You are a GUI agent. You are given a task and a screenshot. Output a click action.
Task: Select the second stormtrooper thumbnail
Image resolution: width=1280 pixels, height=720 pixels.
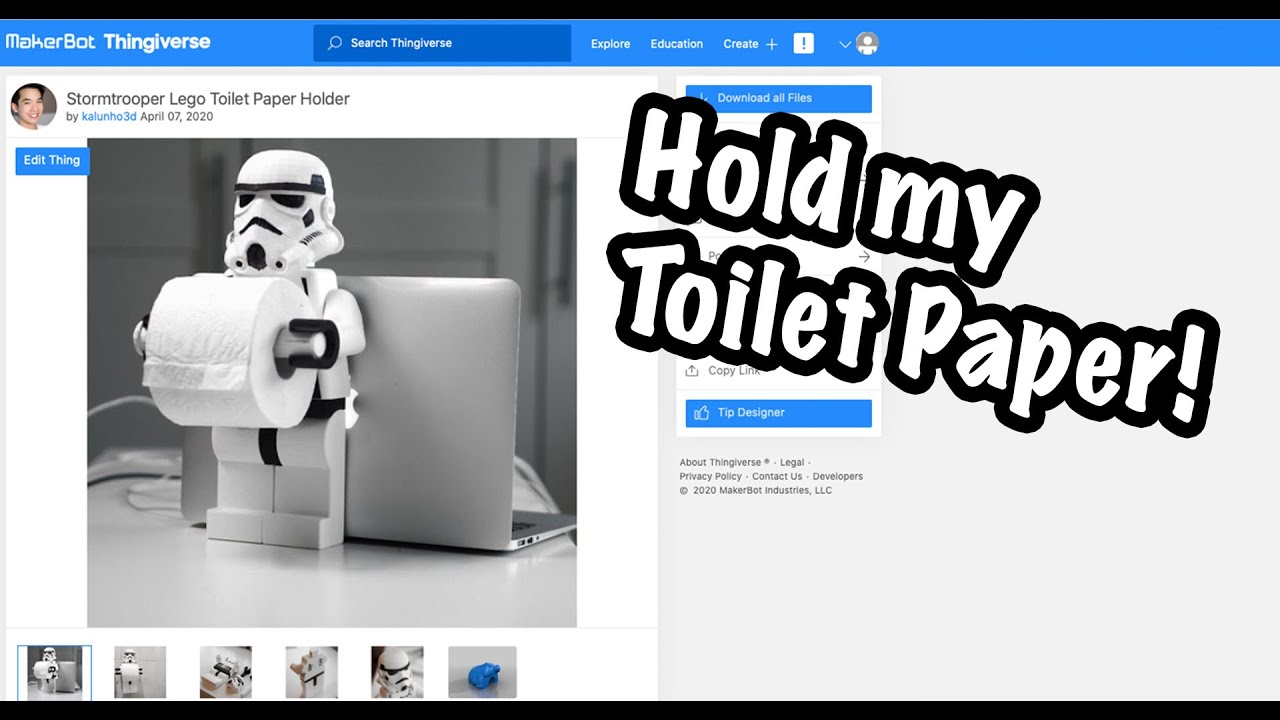[x=140, y=672]
